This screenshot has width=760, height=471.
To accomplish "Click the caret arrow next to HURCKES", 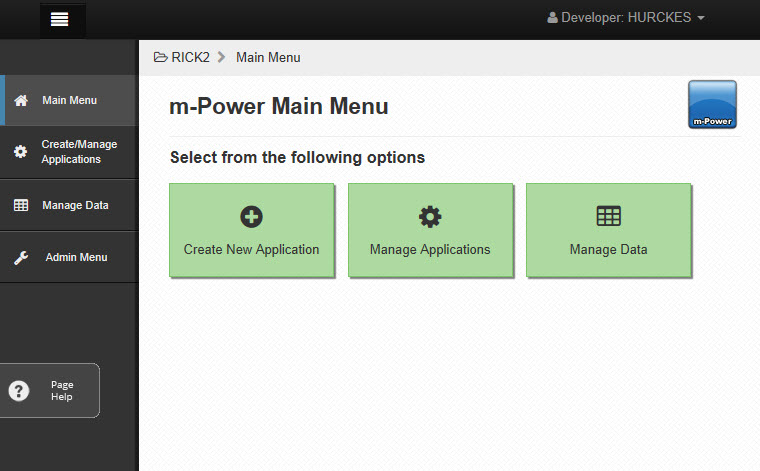I will pyautogui.click(x=701, y=18).
